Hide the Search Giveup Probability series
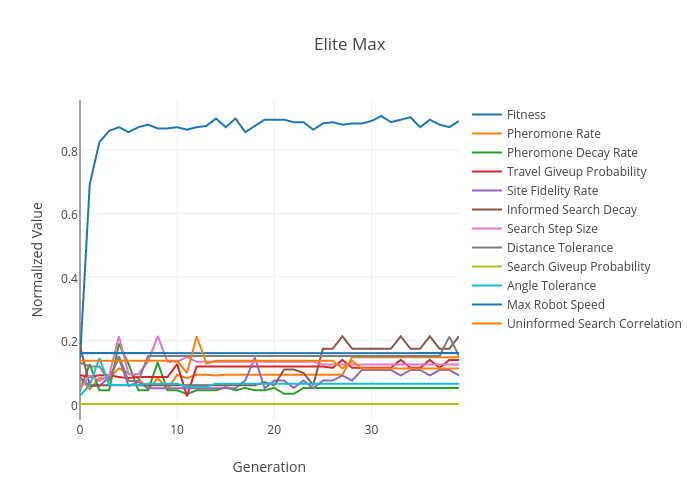The width and height of the screenshot is (700, 500). [578, 267]
